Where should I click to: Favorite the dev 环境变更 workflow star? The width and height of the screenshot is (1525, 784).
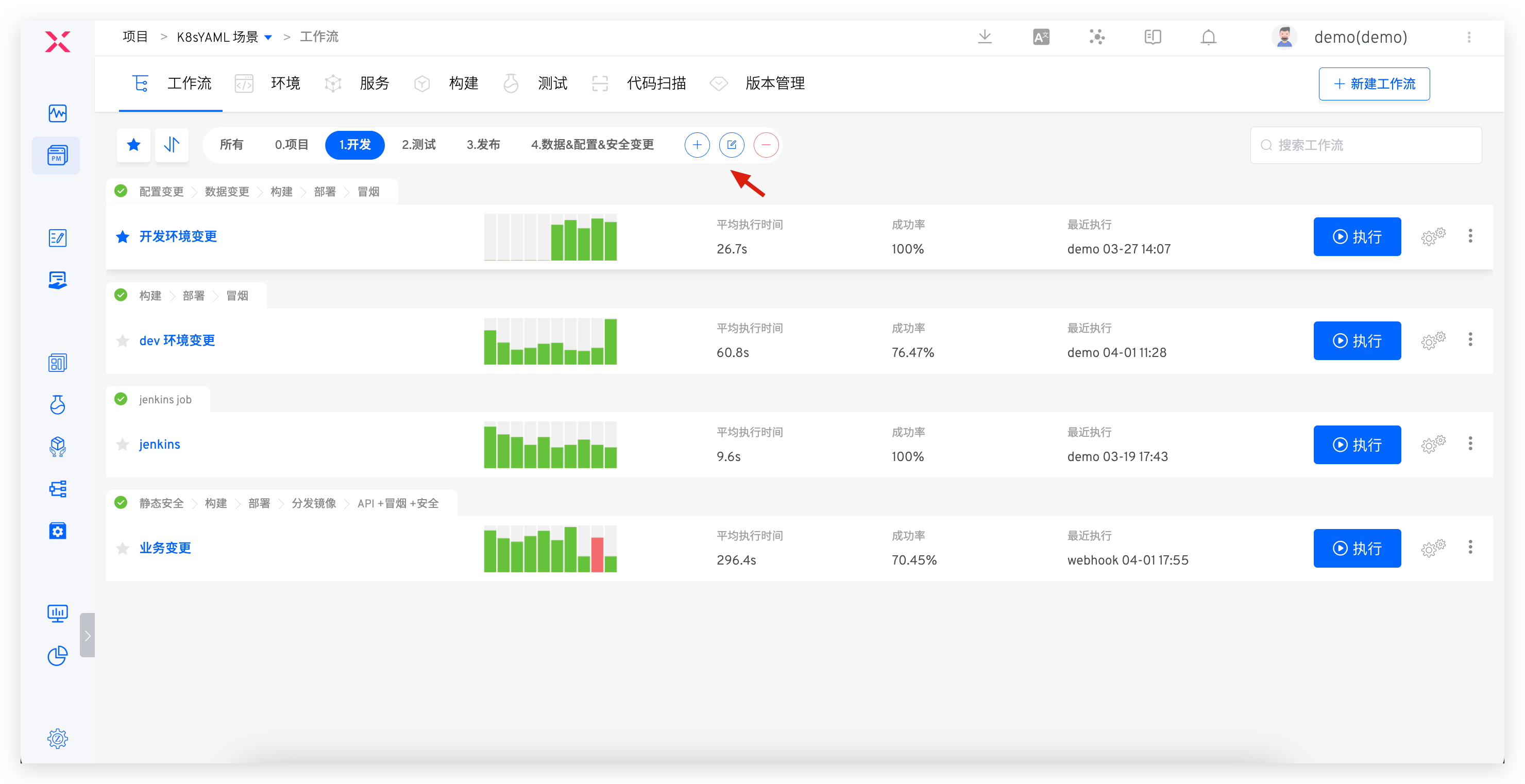123,341
